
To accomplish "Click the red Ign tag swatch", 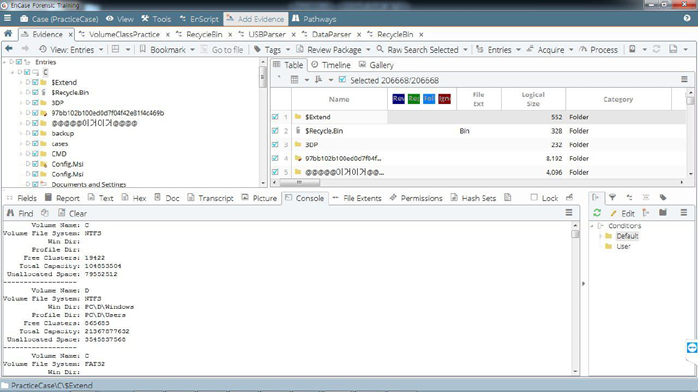I will (x=444, y=99).
